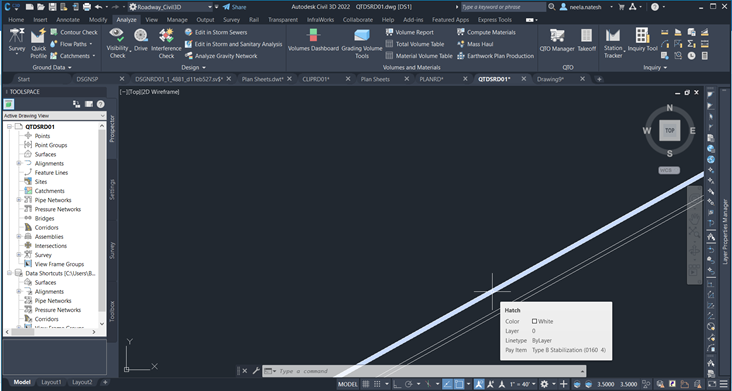Click the Compute Materials button
This screenshot has width=732, height=391.
tap(486, 32)
